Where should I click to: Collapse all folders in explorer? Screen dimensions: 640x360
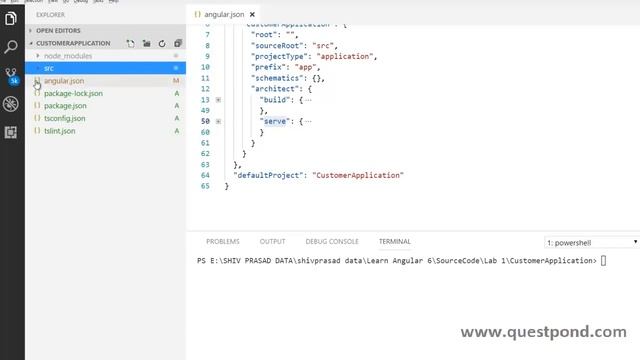pyautogui.click(x=178, y=43)
